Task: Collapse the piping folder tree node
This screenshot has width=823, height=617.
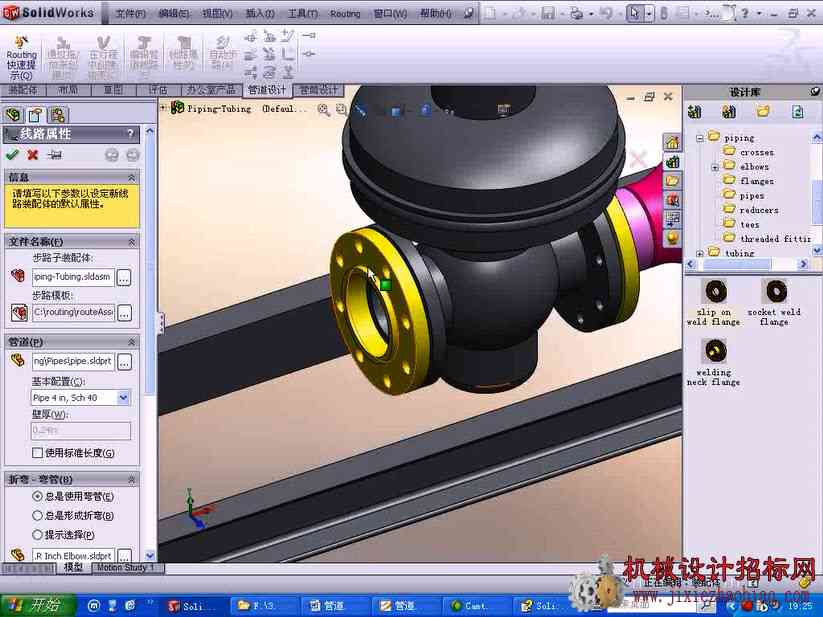Action: click(700, 138)
